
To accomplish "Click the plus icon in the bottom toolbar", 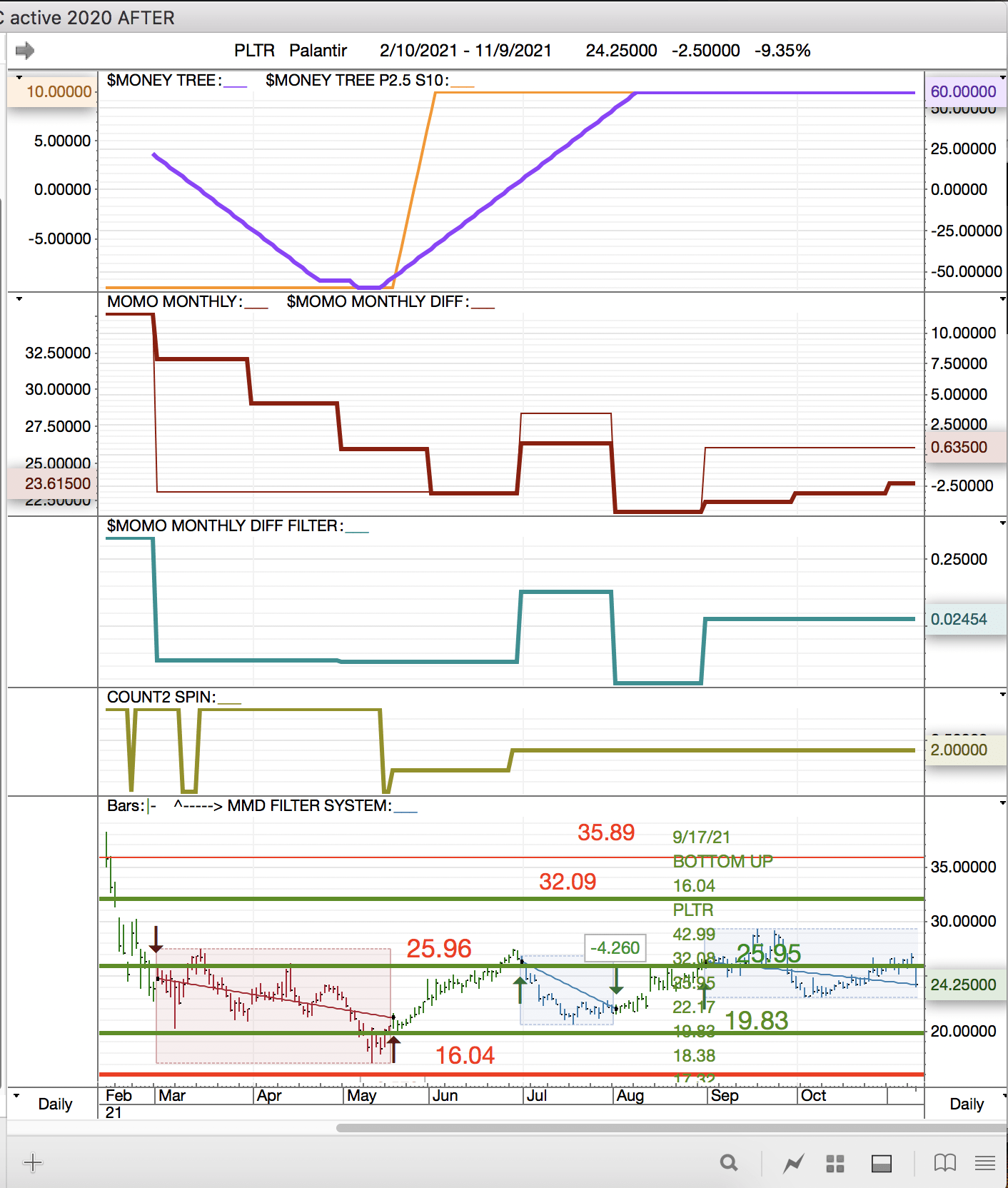I will point(33,1163).
